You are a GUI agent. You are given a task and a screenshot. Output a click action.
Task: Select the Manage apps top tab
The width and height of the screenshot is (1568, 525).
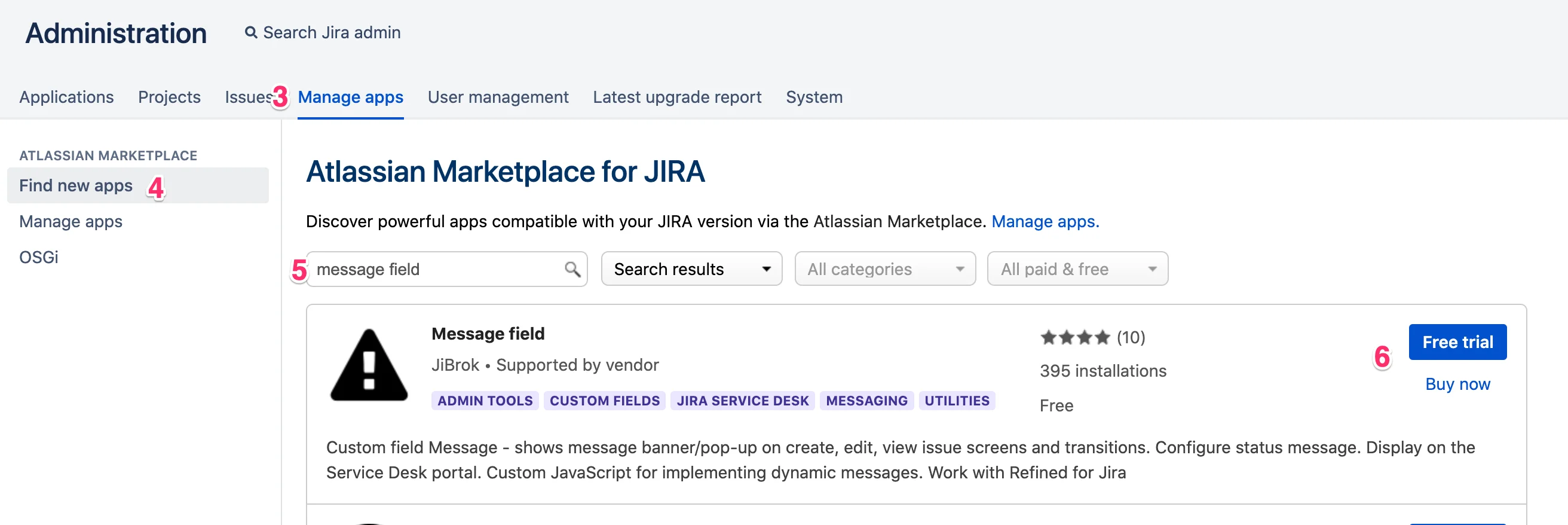point(351,97)
